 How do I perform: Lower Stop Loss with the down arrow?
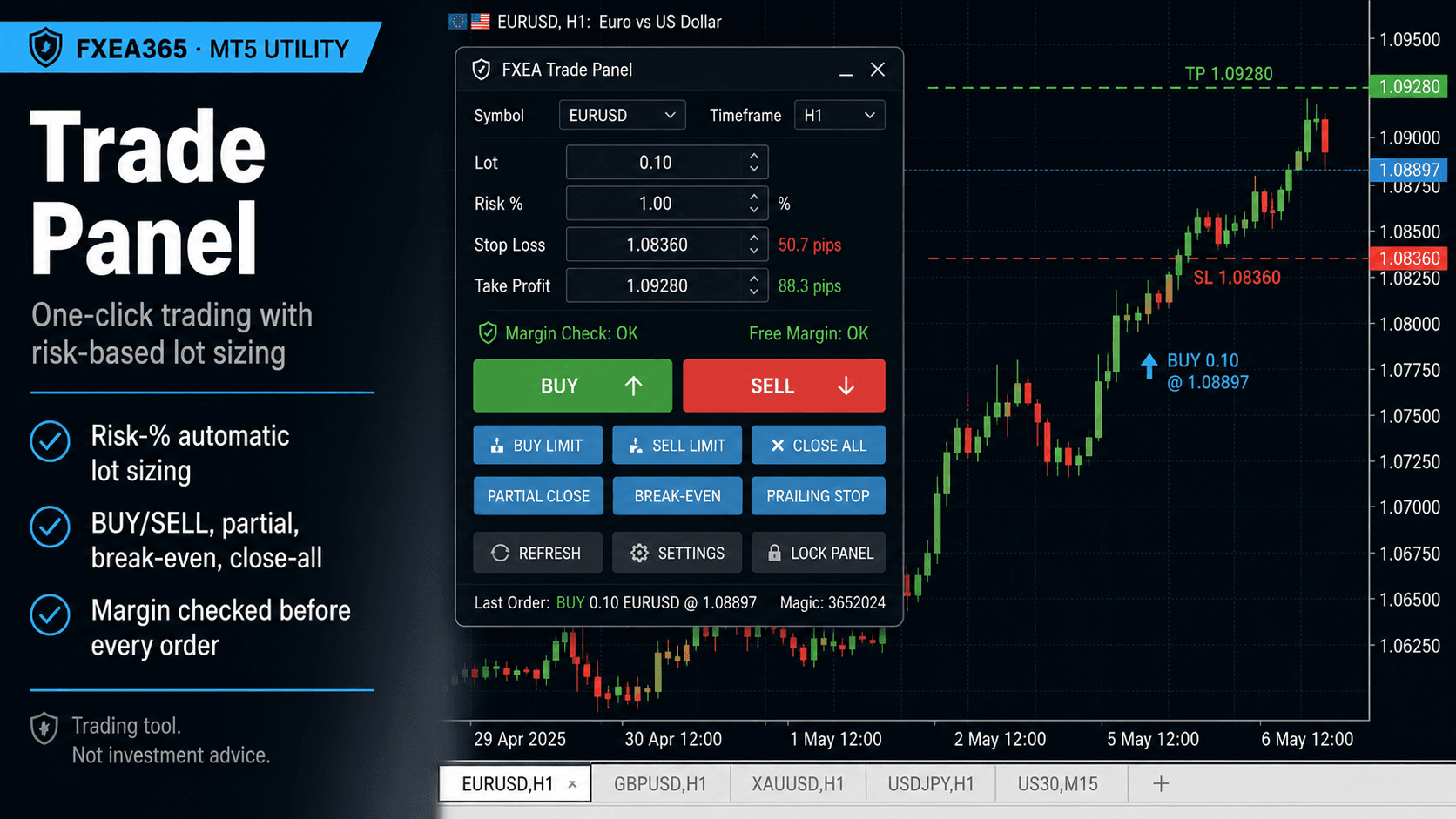tap(754, 251)
